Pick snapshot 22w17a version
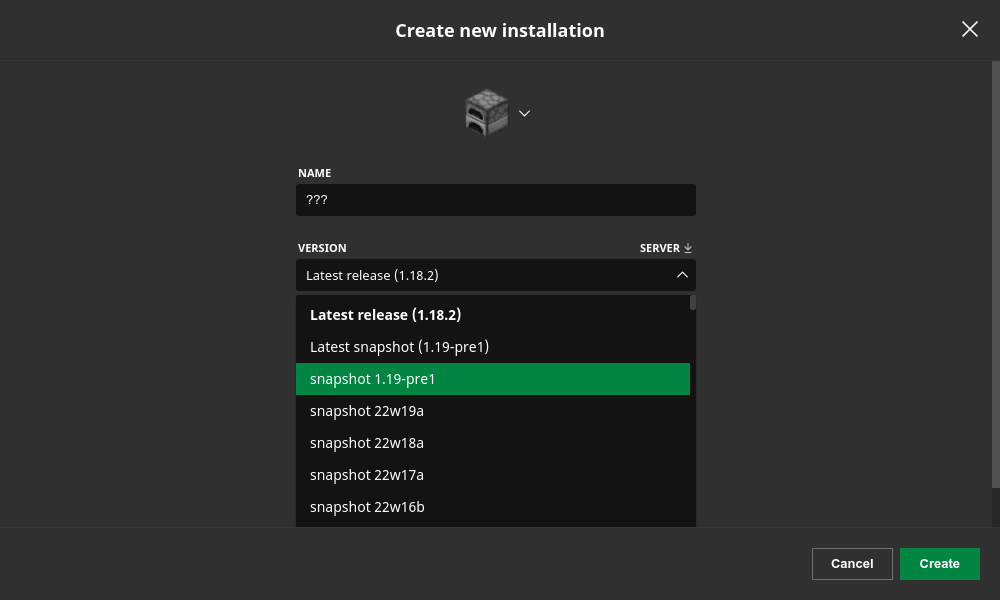 pos(367,475)
